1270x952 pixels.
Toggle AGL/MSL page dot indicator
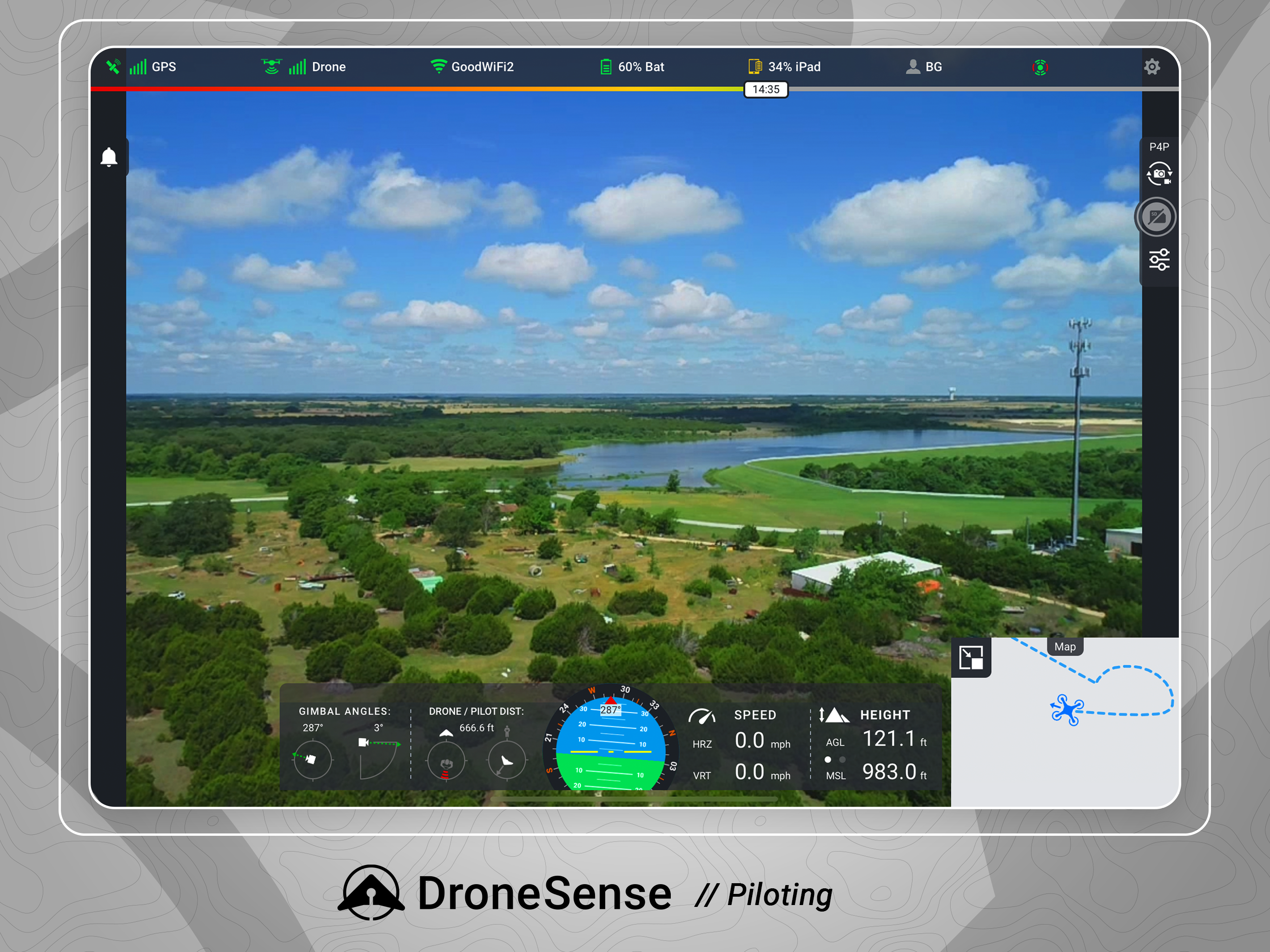[x=834, y=759]
